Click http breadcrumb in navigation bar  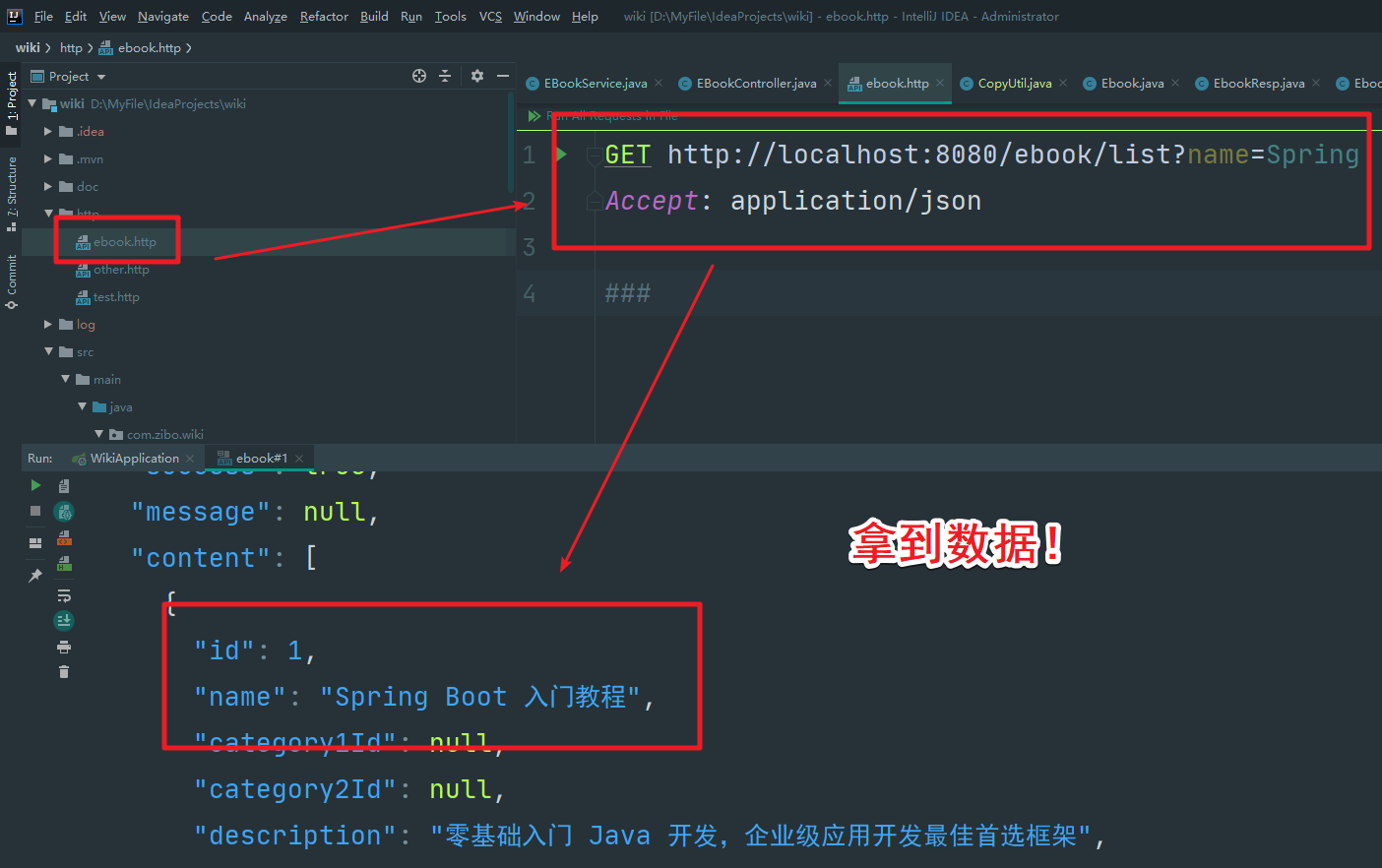click(71, 47)
